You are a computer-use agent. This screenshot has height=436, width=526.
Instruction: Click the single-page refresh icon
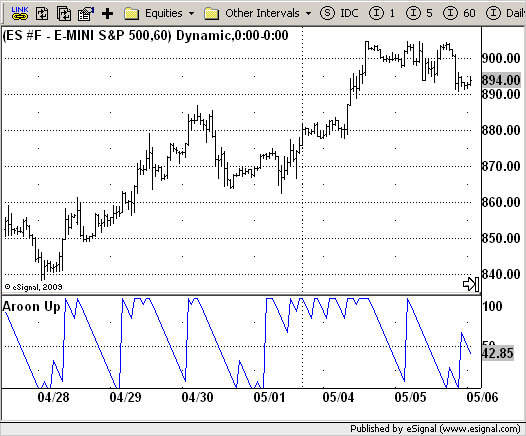point(42,14)
